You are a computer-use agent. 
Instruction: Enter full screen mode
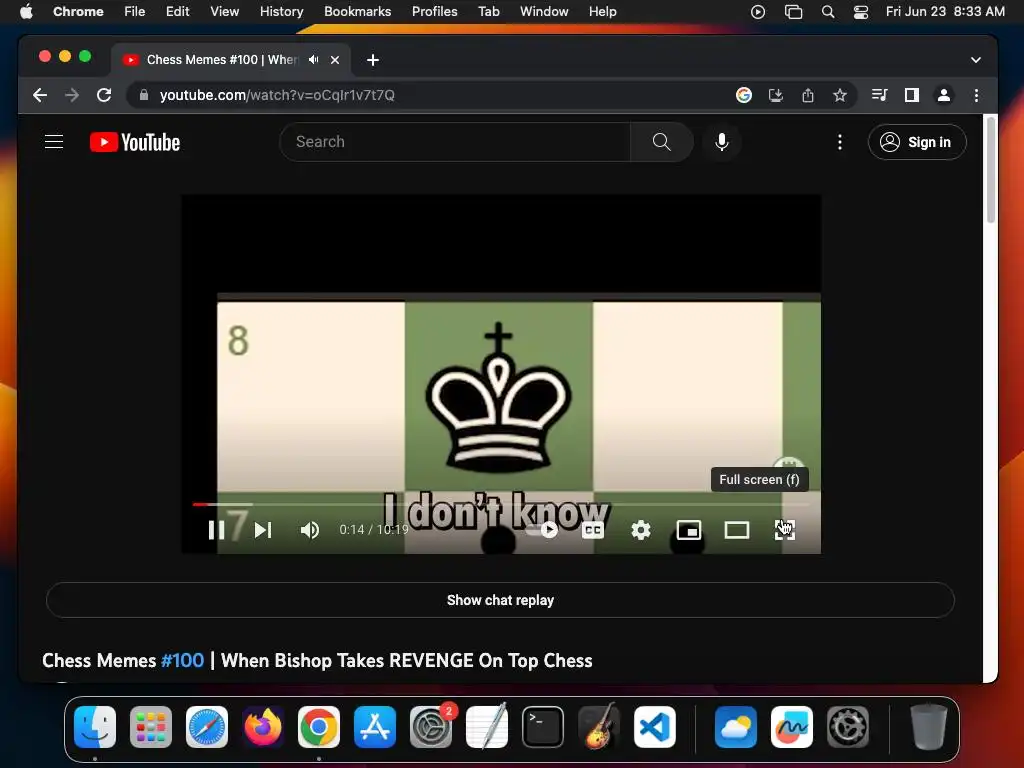pos(784,530)
